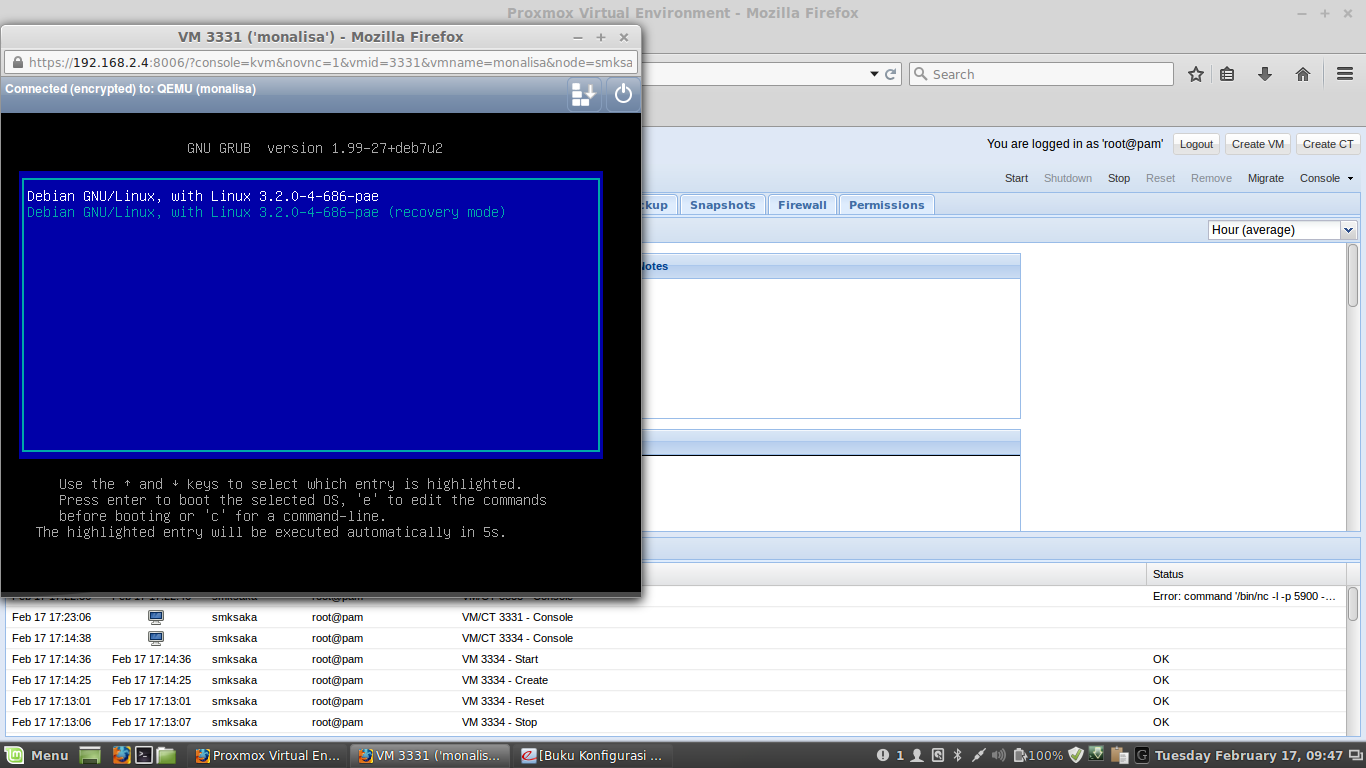Go to the Firefox home page icon

coord(1303,74)
